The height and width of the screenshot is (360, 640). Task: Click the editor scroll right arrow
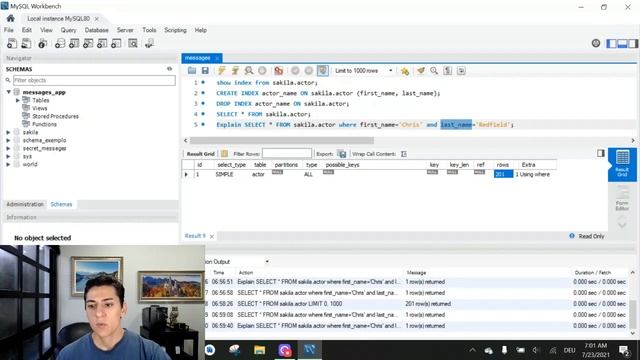click(x=633, y=140)
